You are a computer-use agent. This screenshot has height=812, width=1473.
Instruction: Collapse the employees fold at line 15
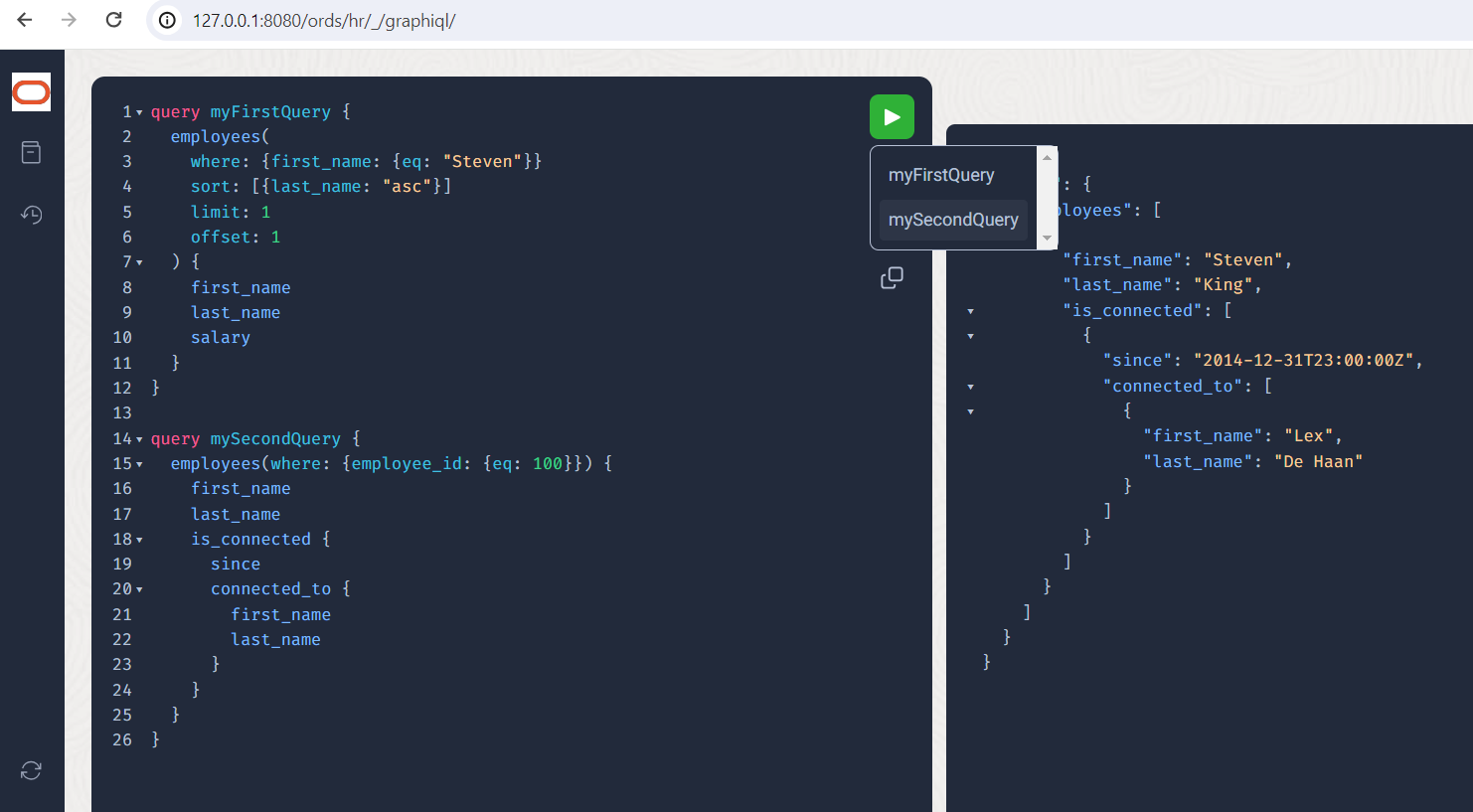pos(139,463)
